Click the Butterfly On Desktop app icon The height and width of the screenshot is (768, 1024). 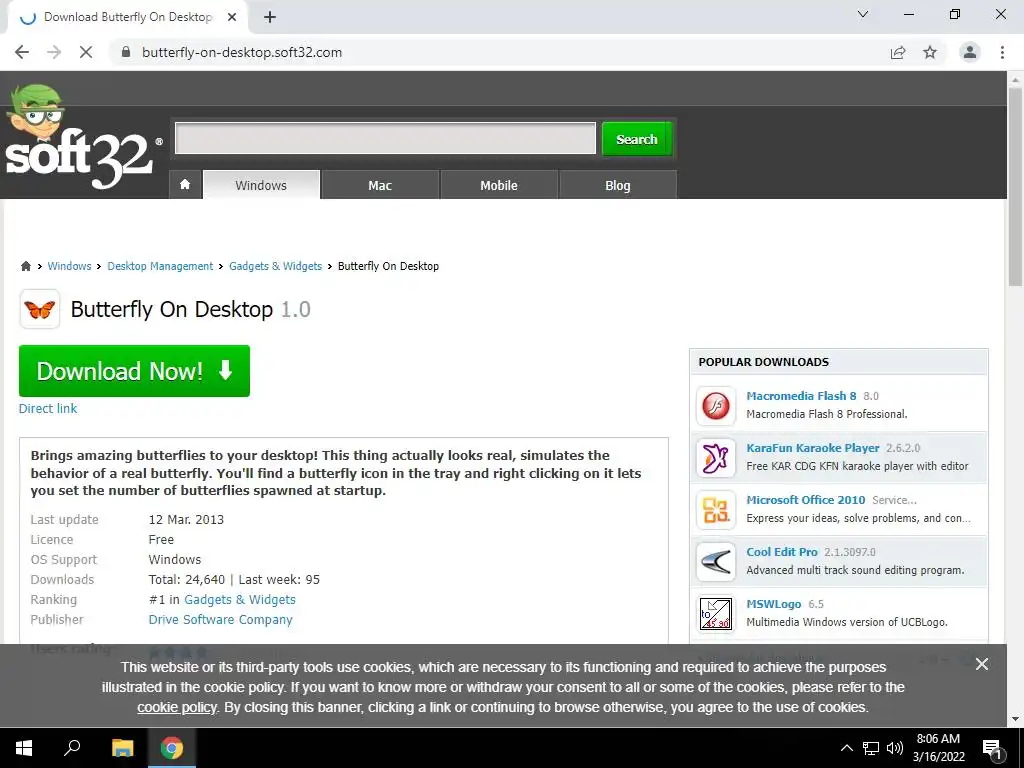click(40, 309)
